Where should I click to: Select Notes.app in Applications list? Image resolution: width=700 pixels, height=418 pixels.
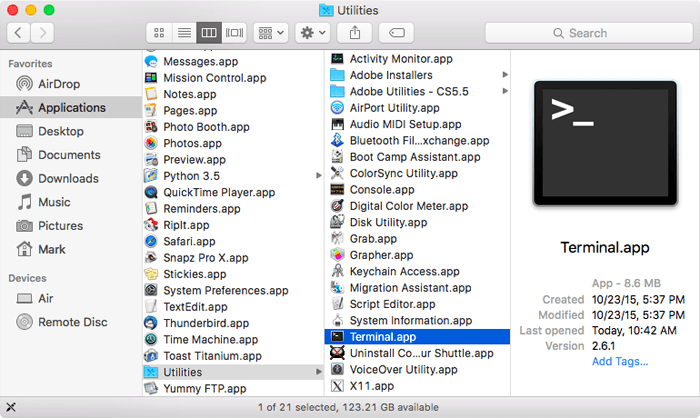pos(233,94)
